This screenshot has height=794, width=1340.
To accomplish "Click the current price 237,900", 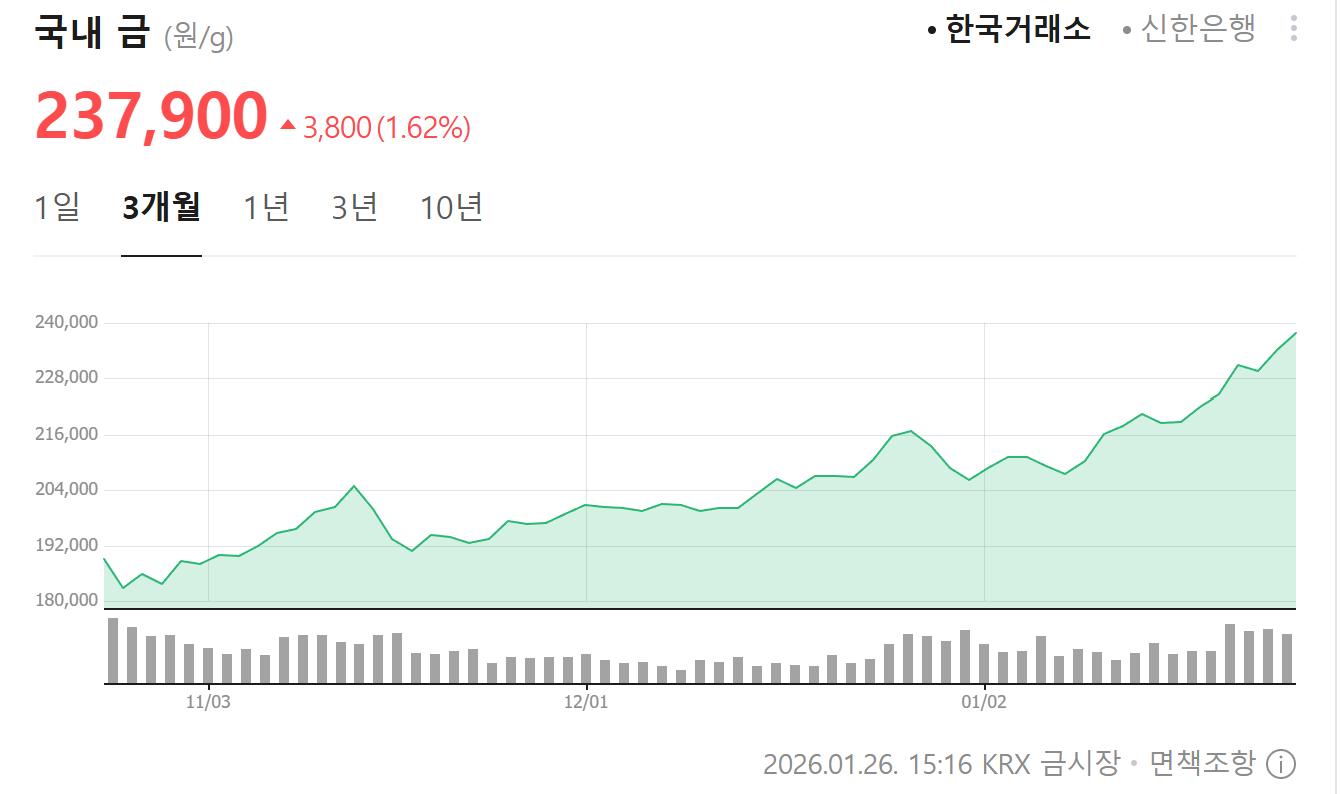I will pyautogui.click(x=151, y=116).
